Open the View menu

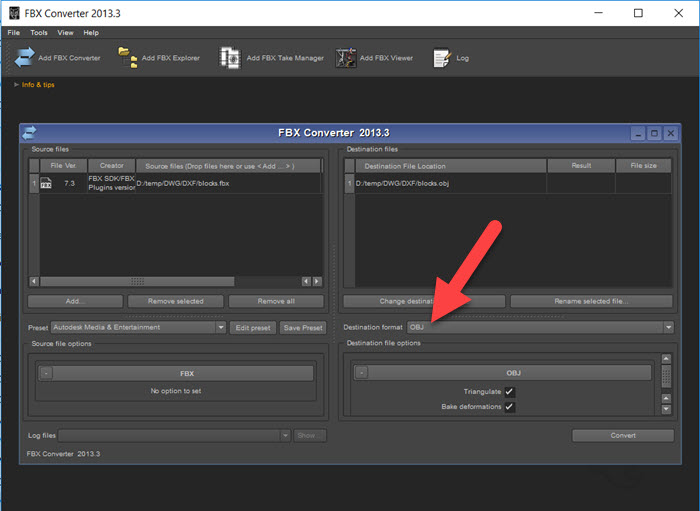coord(65,33)
